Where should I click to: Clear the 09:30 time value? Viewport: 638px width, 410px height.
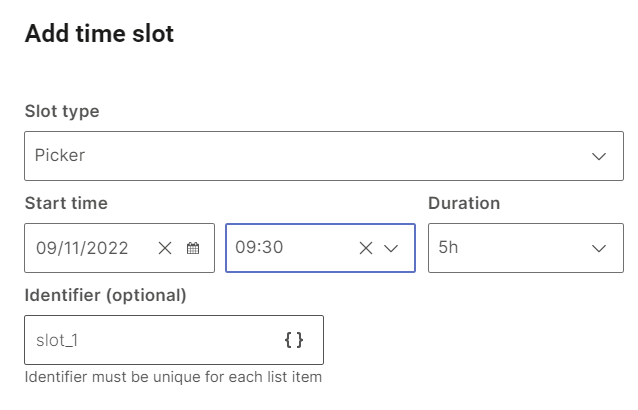(366, 248)
